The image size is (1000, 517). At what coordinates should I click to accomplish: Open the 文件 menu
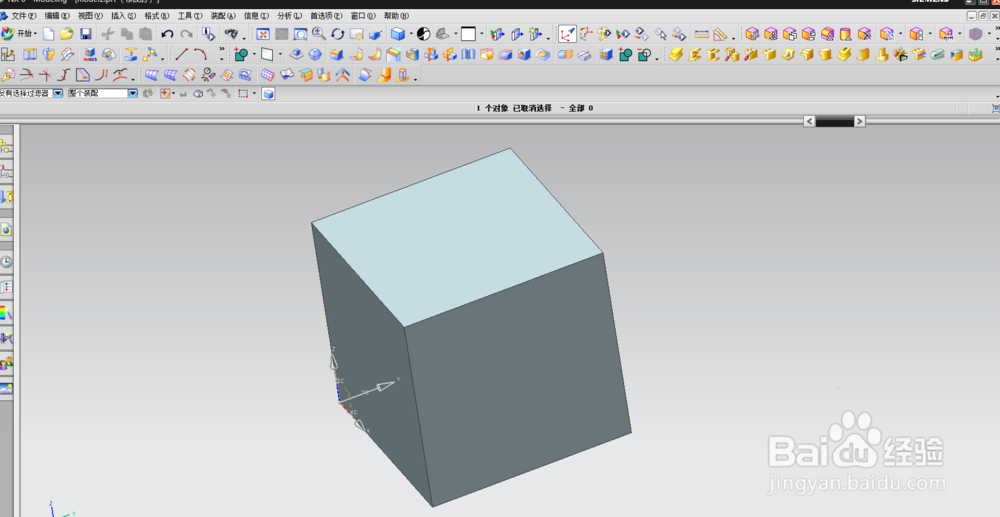[24, 16]
